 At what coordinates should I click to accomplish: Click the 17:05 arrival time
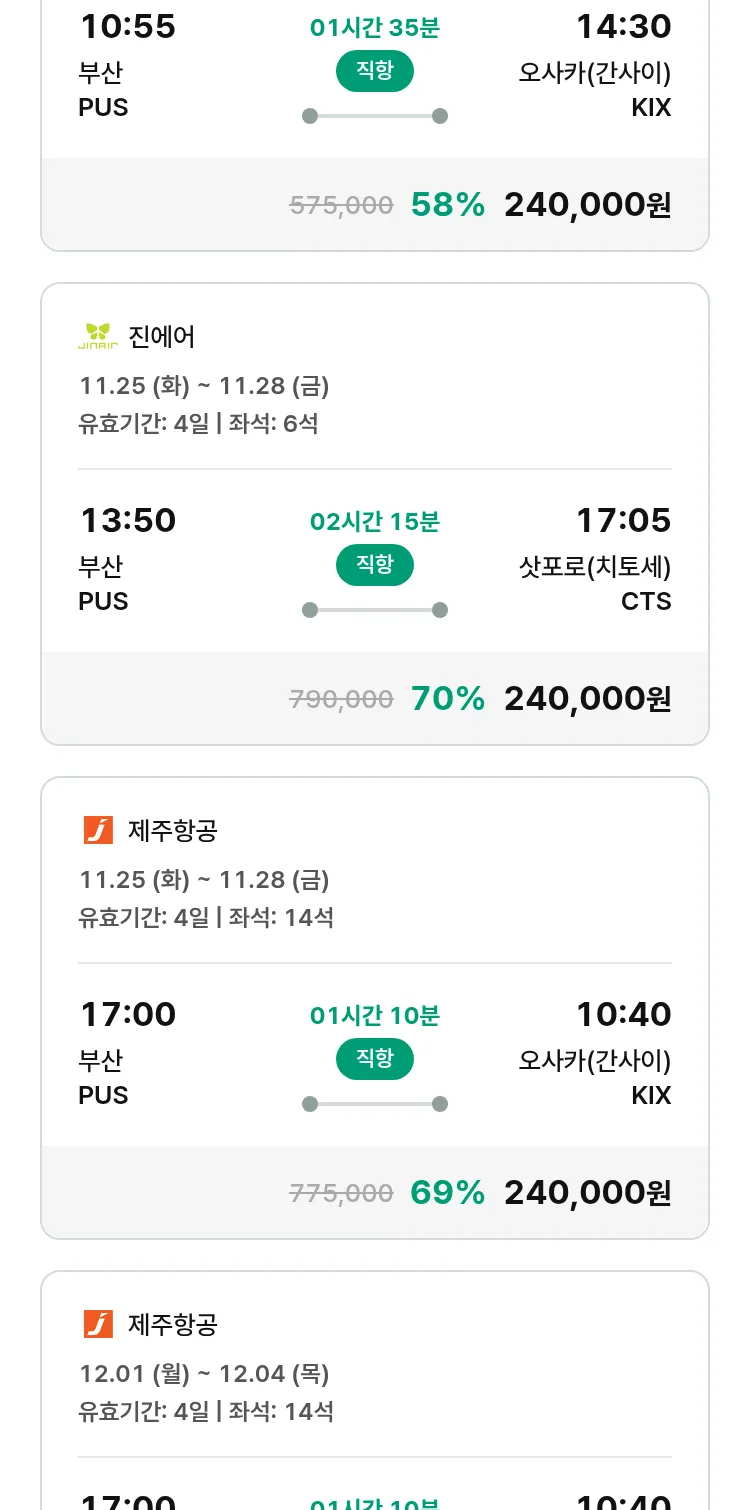[623, 521]
